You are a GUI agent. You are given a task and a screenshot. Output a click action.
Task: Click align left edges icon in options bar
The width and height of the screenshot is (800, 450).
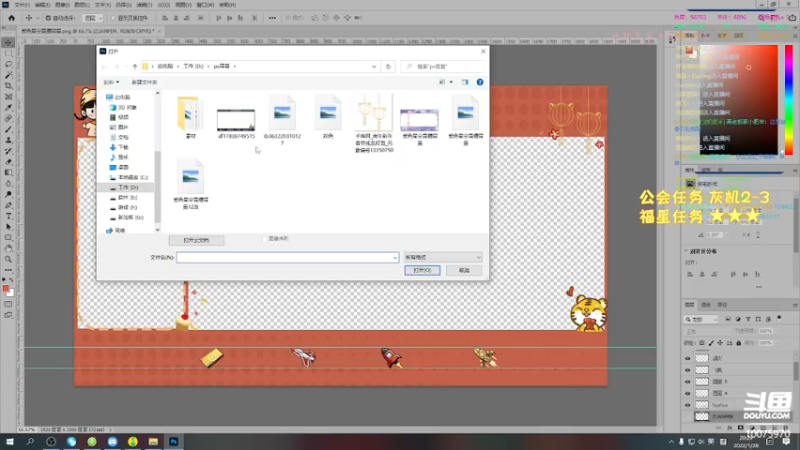click(x=165, y=18)
